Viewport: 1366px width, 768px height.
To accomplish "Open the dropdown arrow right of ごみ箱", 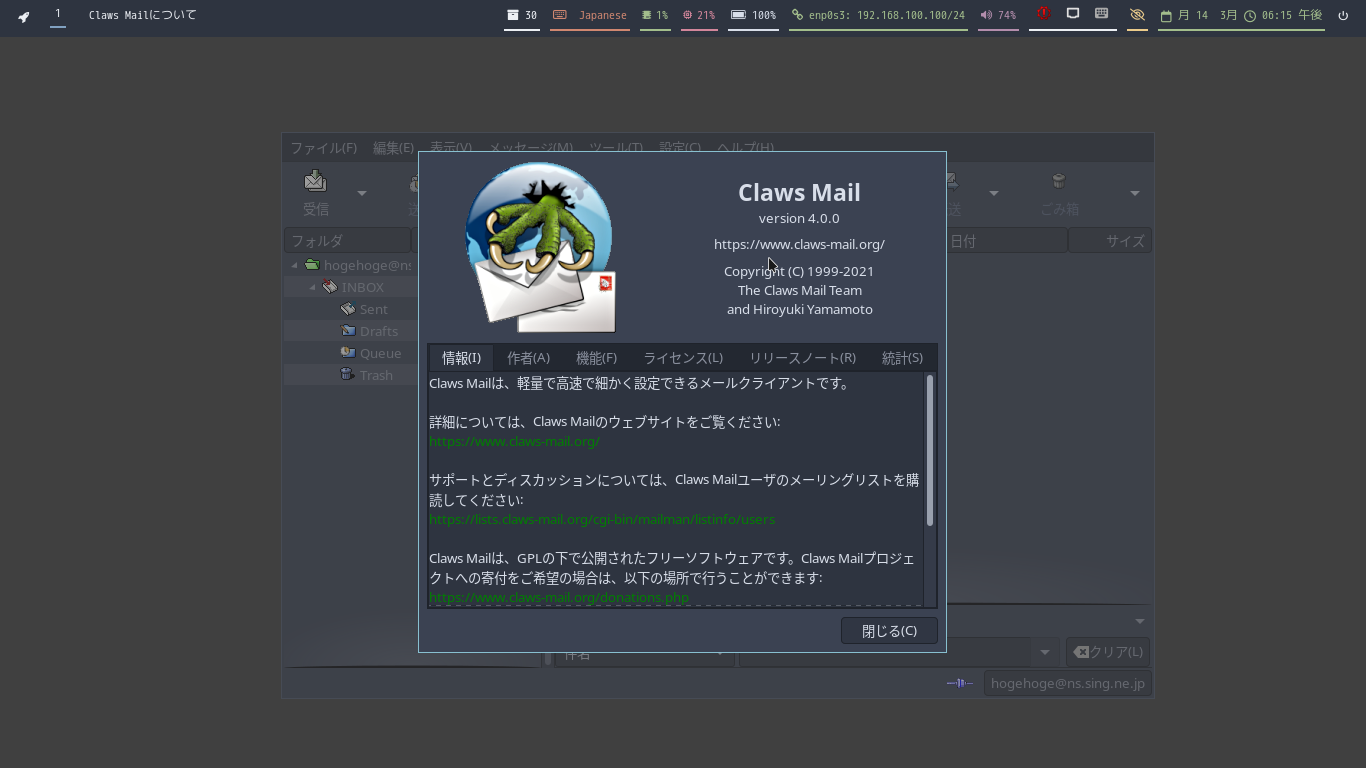I will [x=1135, y=193].
